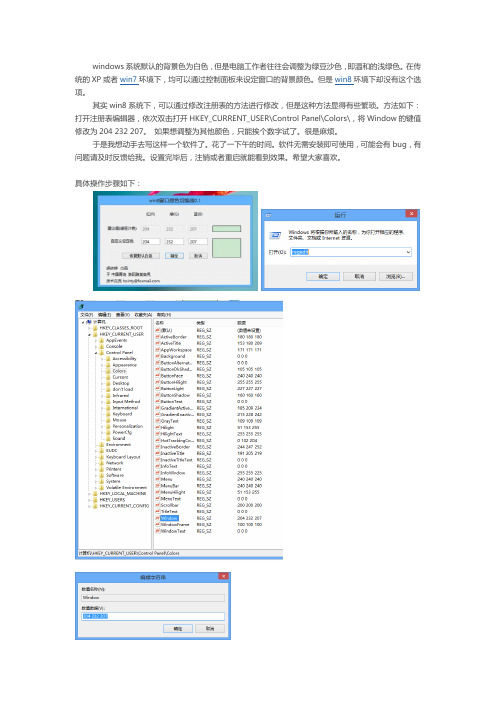Expand the AppEvents tree node

click(x=96, y=340)
